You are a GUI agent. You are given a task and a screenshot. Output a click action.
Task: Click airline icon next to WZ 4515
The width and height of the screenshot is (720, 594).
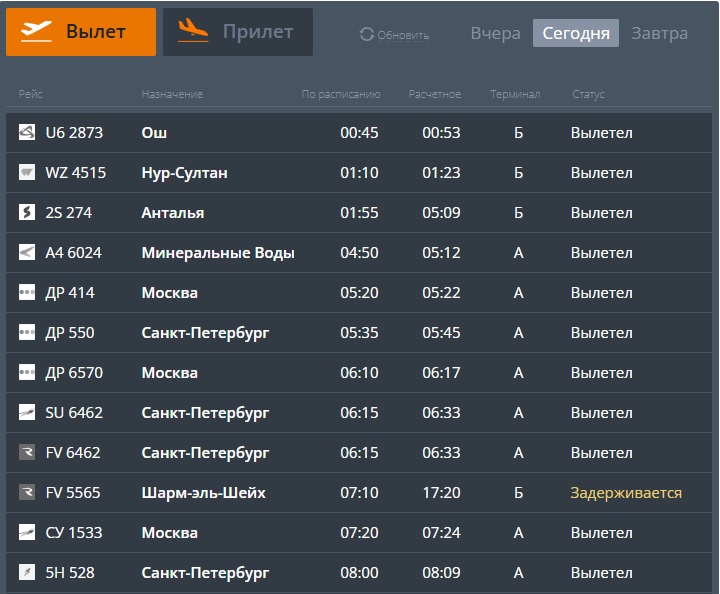pyautogui.click(x=27, y=173)
